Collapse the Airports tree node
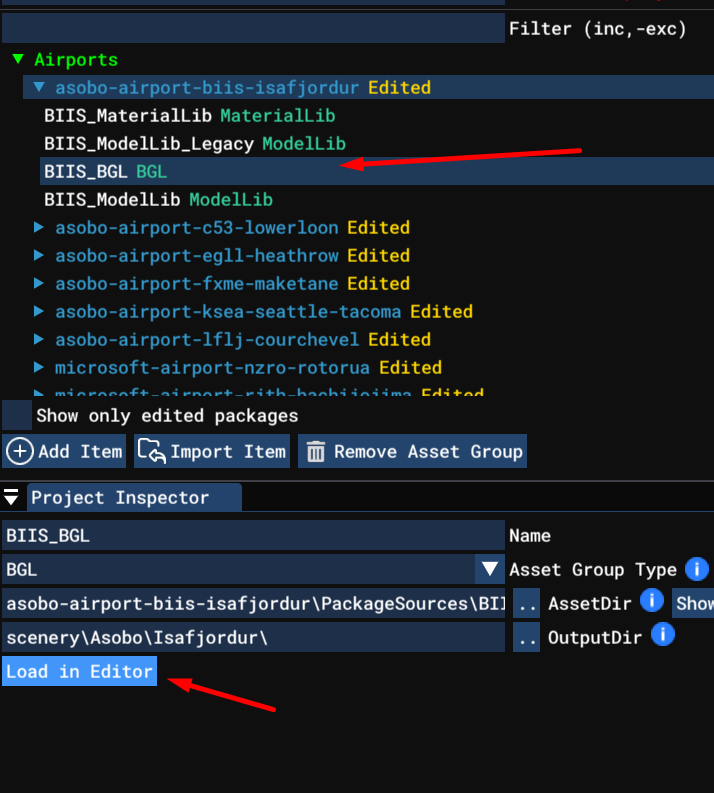Screen dimensions: 714x793 (18, 60)
